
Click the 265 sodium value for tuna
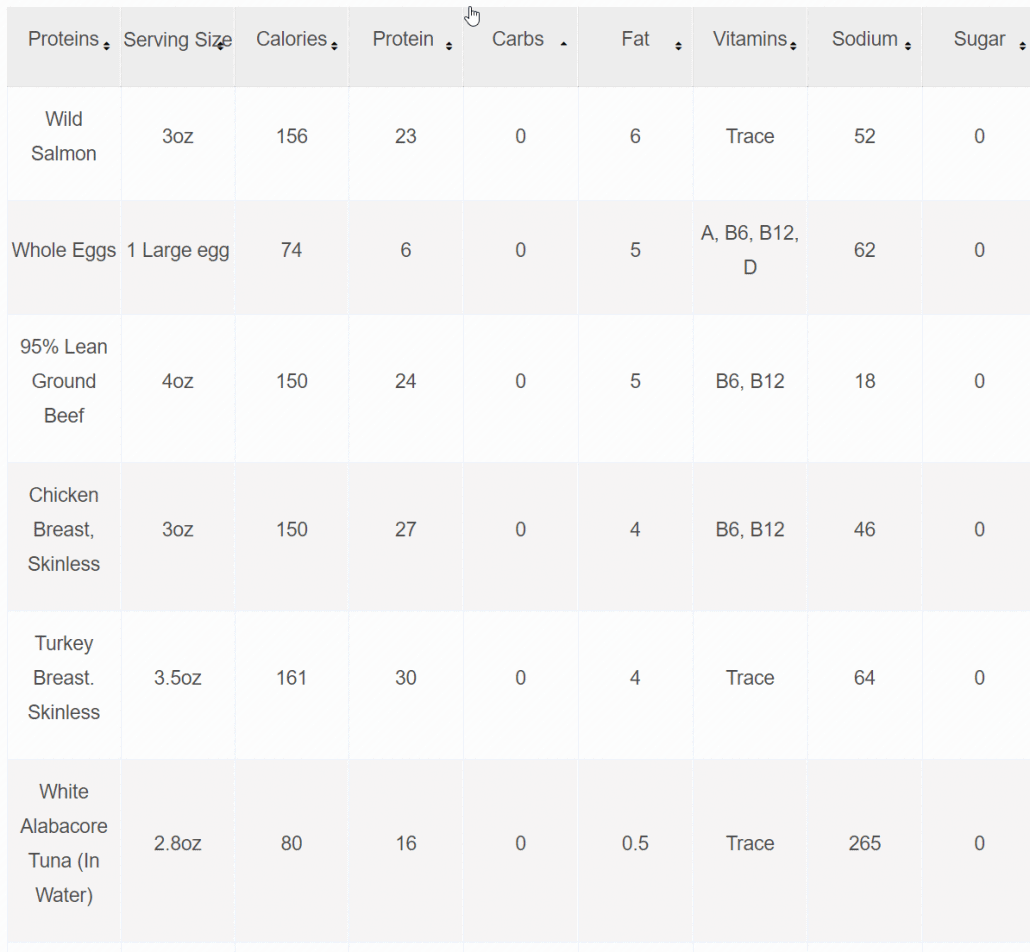point(864,843)
